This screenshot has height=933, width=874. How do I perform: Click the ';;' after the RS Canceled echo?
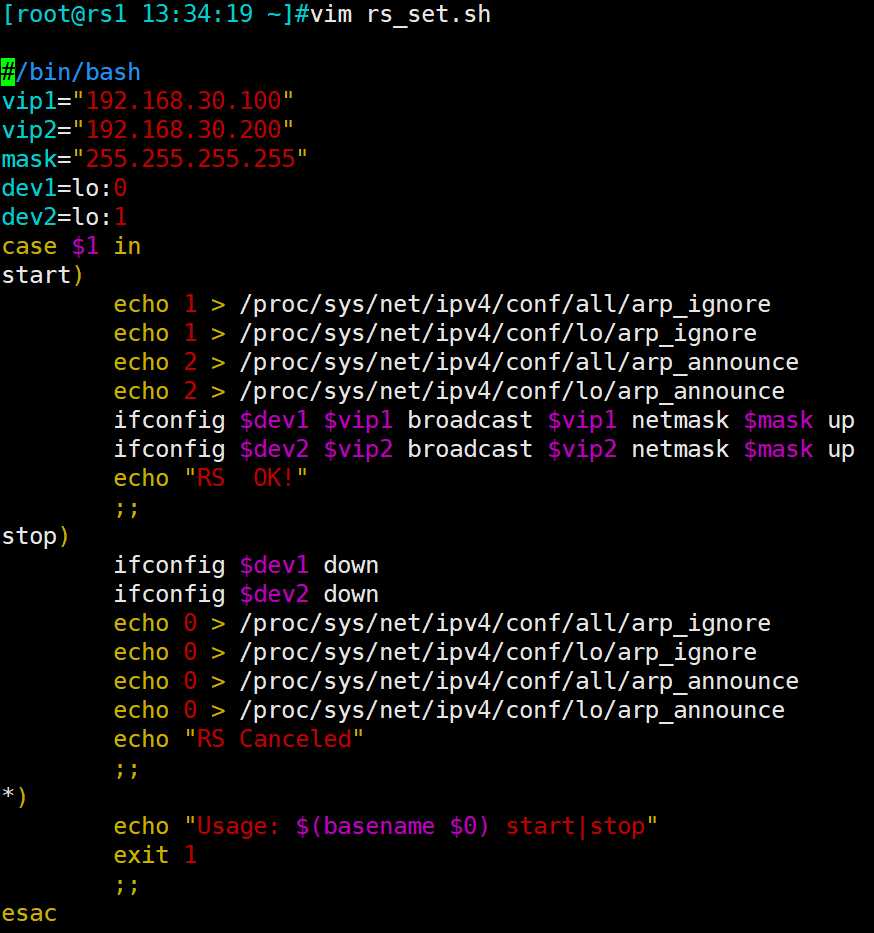click(x=127, y=770)
